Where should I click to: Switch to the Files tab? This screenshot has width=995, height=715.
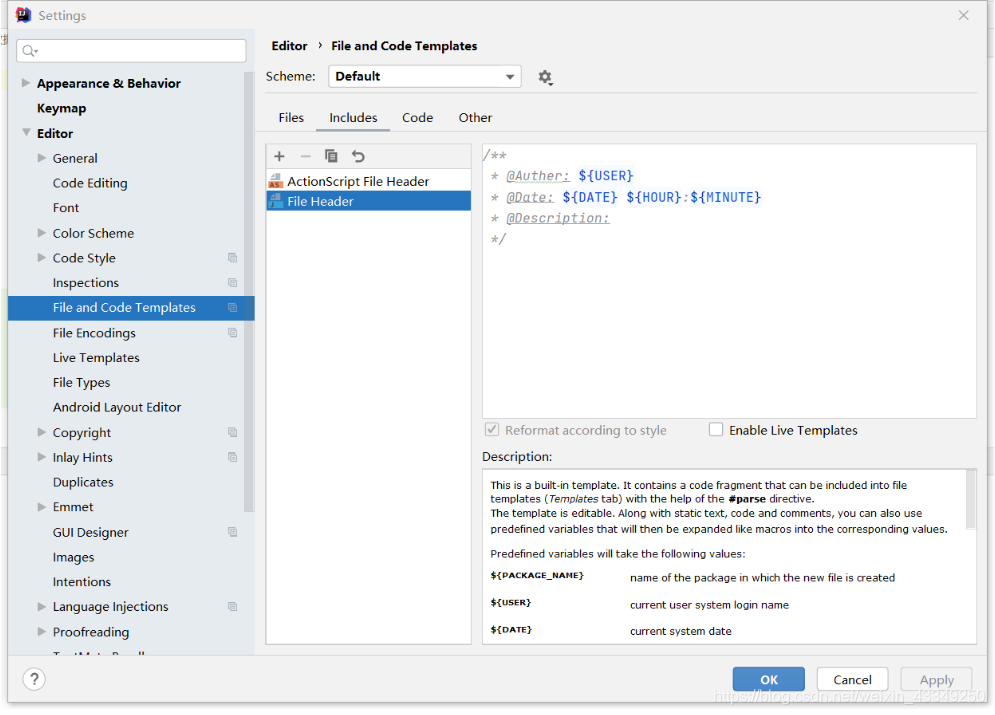point(291,118)
